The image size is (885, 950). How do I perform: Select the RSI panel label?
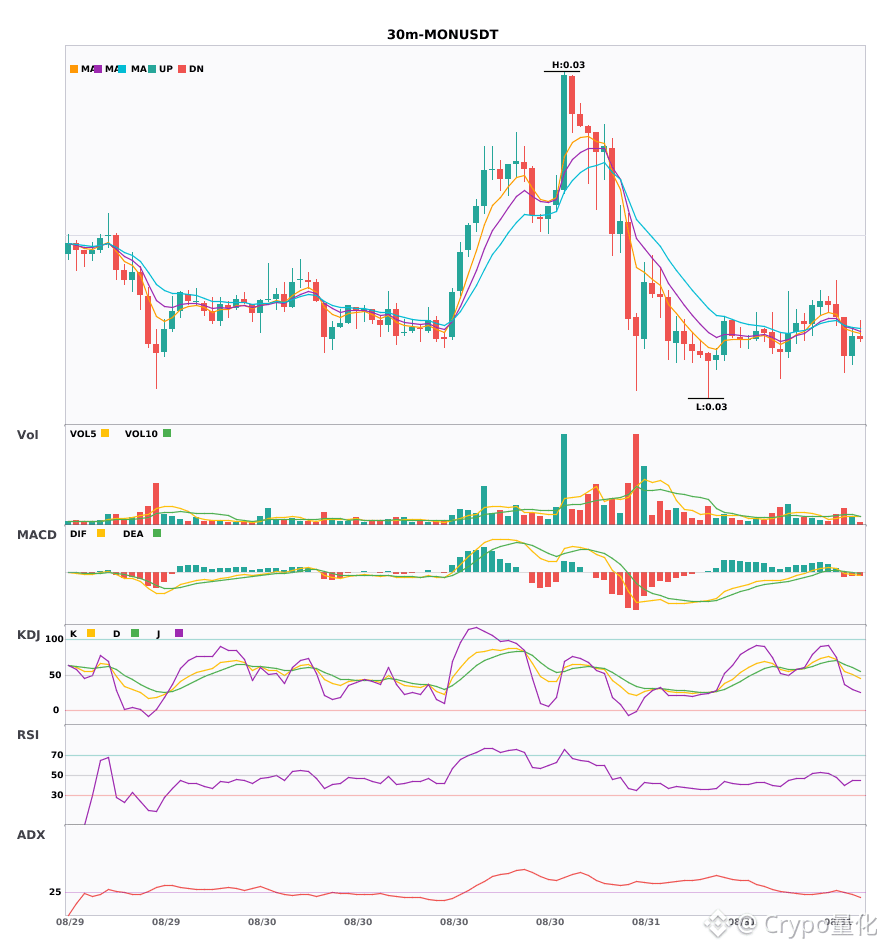pos(28,734)
